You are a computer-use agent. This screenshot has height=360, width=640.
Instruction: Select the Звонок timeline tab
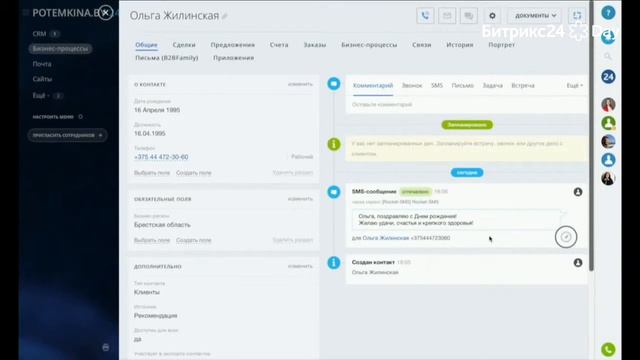(x=412, y=86)
